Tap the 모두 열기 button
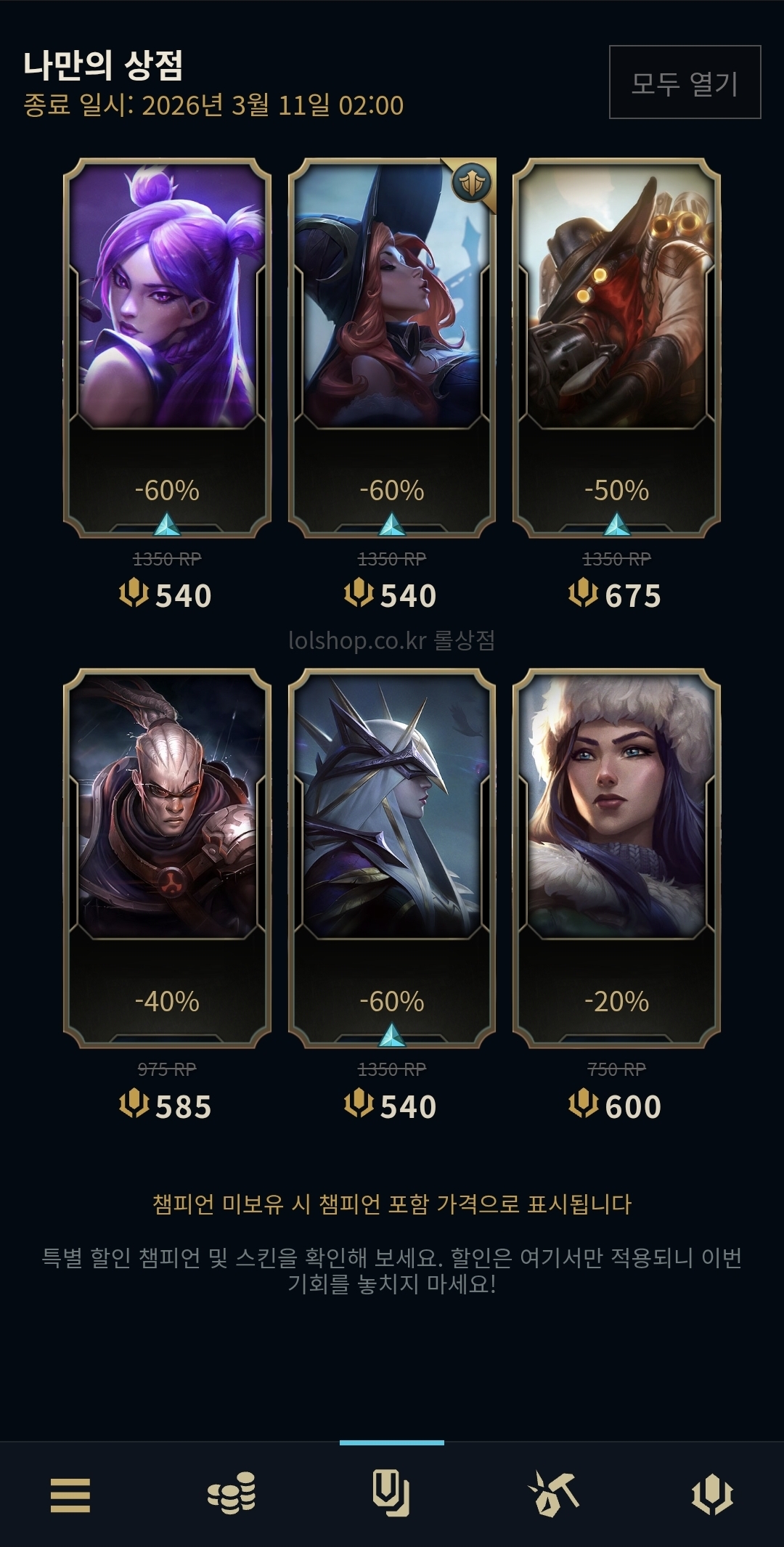 pyautogui.click(x=685, y=82)
